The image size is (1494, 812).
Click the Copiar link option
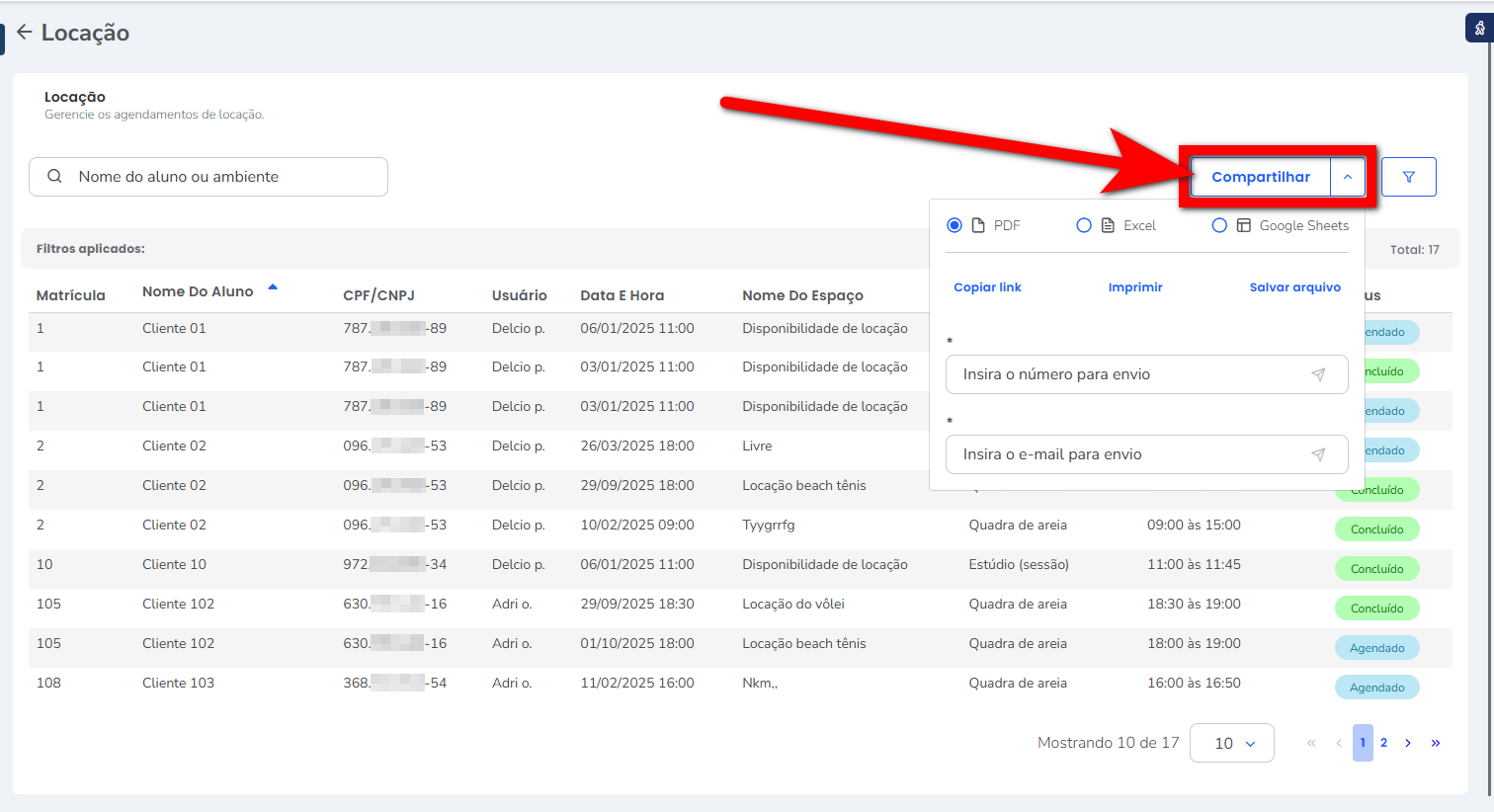(987, 287)
